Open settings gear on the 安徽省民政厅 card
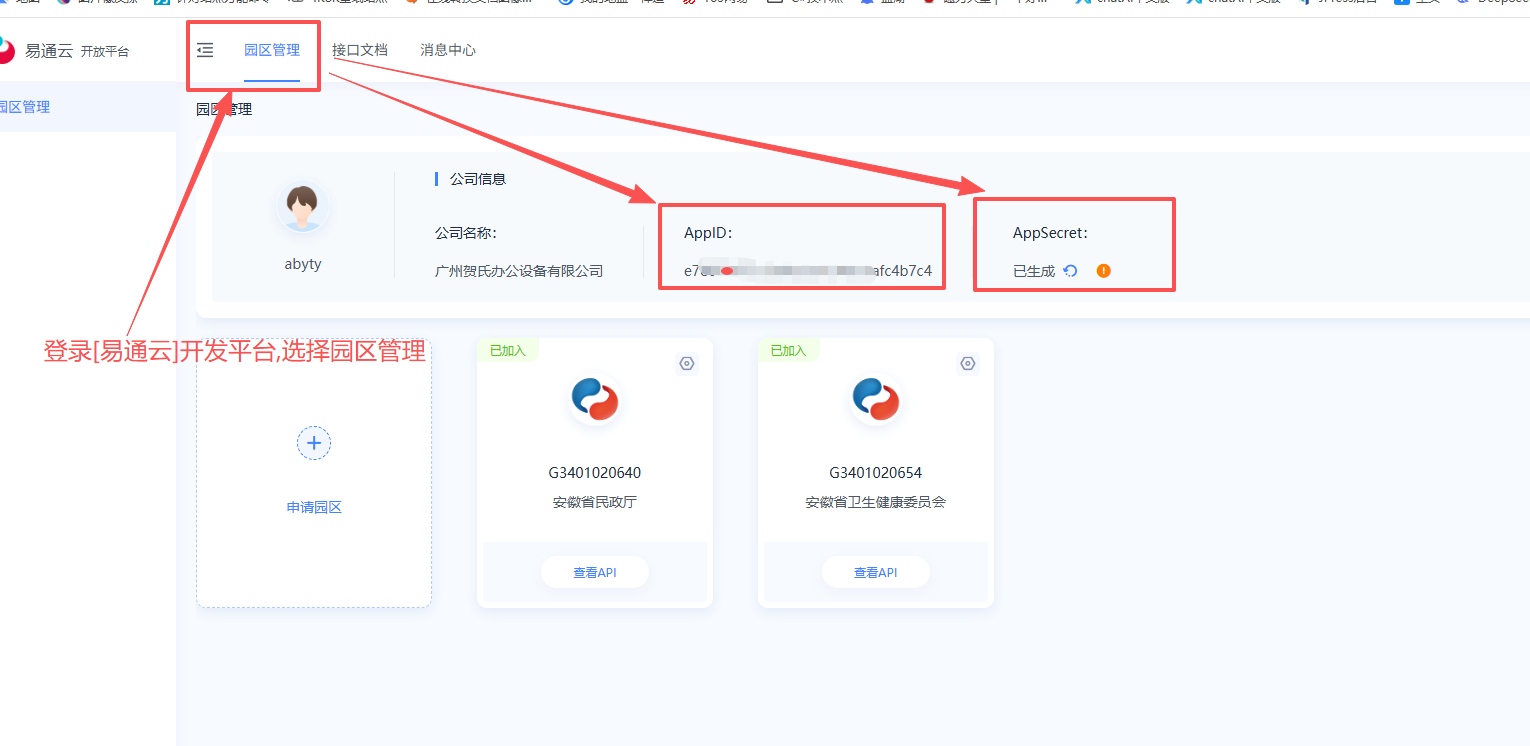Screen dimensions: 1530x746 pyautogui.click(x=687, y=364)
